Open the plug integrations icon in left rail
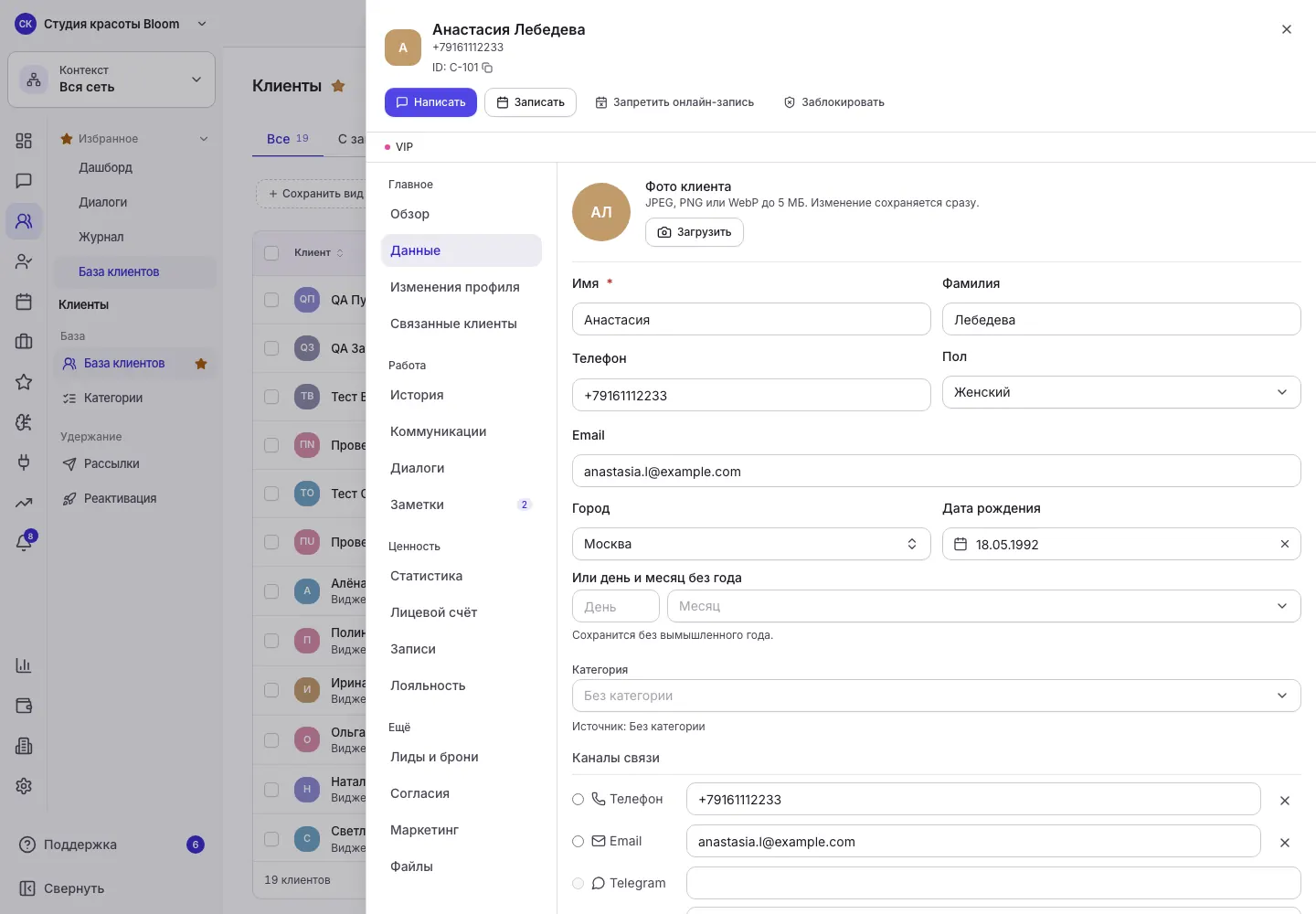The height and width of the screenshot is (914, 1316). pyautogui.click(x=24, y=462)
